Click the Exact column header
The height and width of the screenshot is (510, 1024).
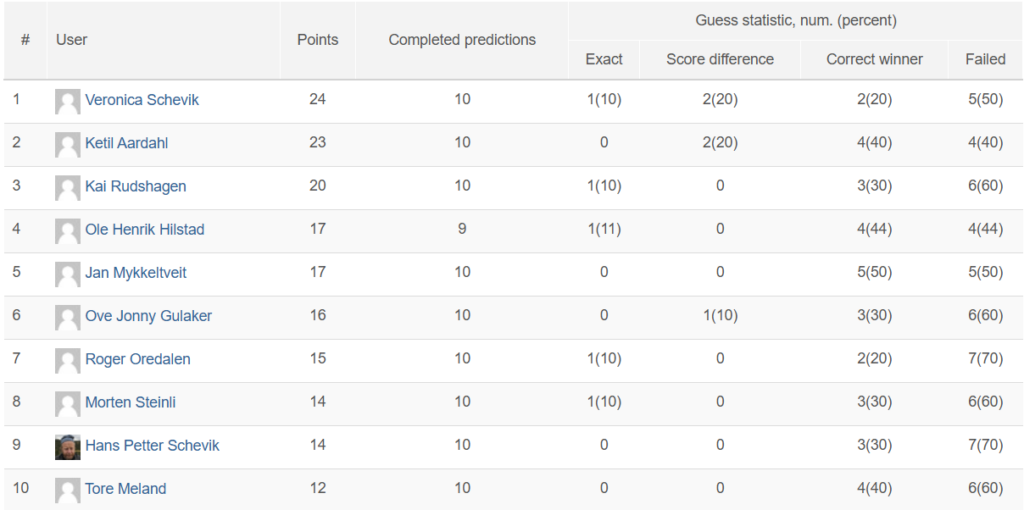pos(604,59)
